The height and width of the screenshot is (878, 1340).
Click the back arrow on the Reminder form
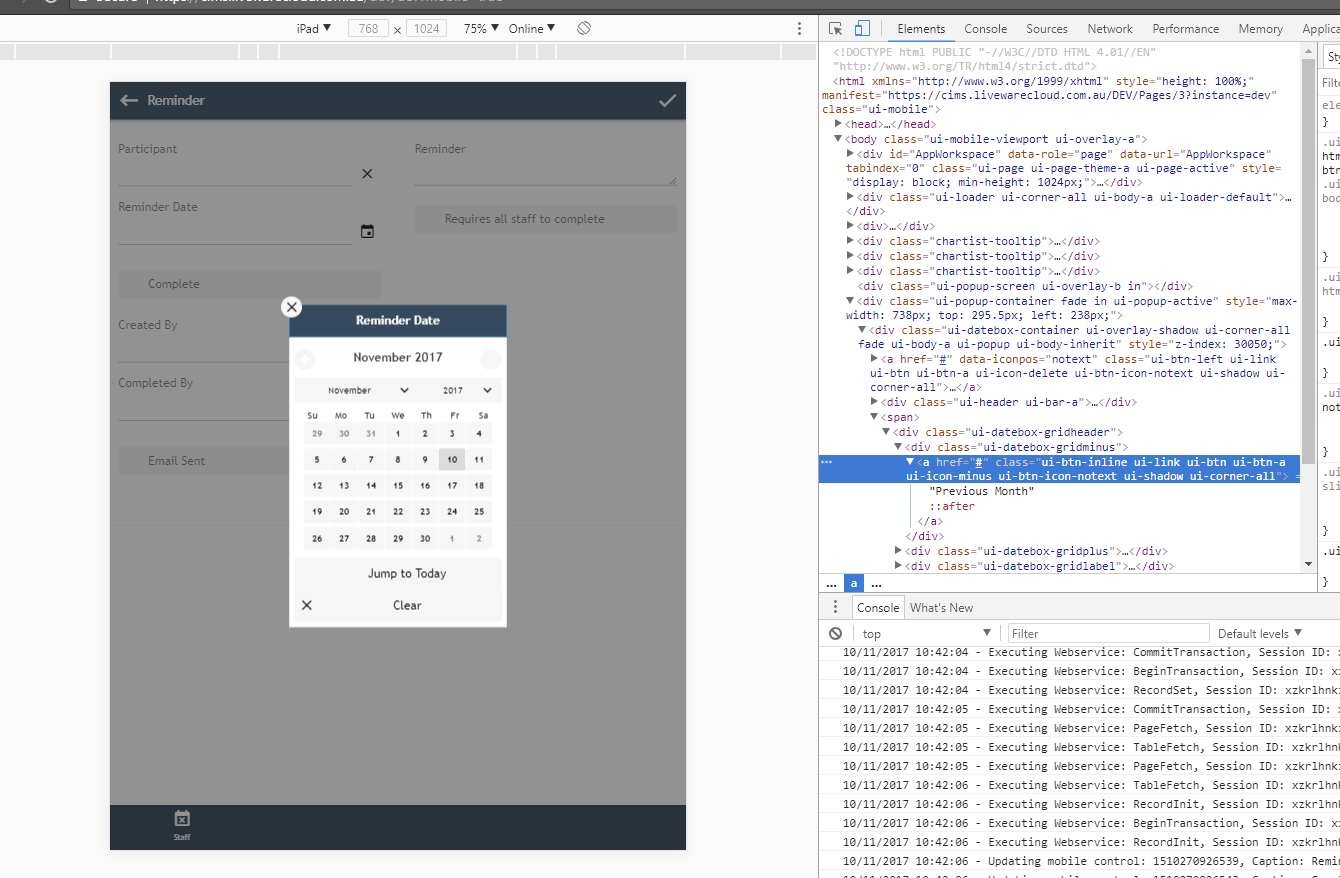pyautogui.click(x=129, y=100)
